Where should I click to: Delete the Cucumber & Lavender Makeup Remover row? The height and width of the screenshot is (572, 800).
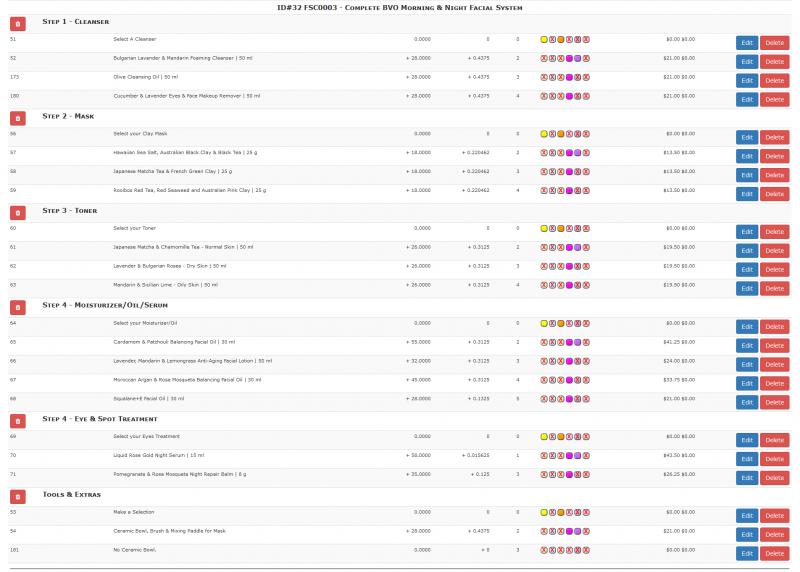coord(774,100)
